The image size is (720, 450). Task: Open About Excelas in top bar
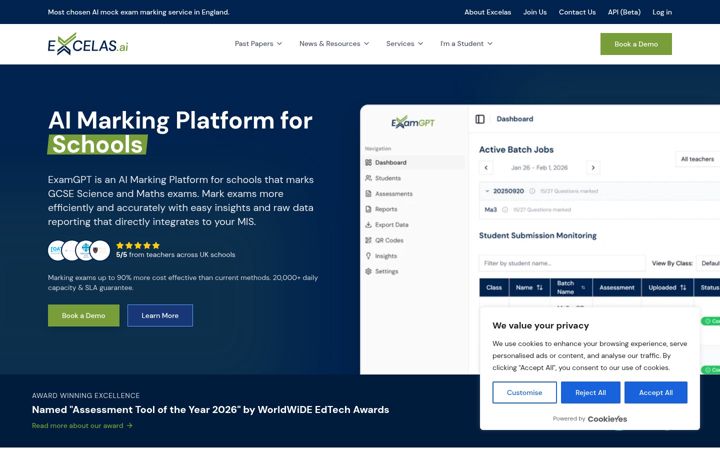[487, 12]
